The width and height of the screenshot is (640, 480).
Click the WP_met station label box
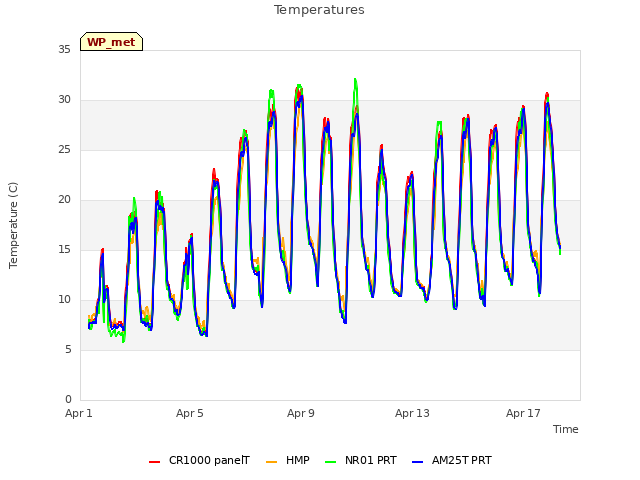click(111, 42)
